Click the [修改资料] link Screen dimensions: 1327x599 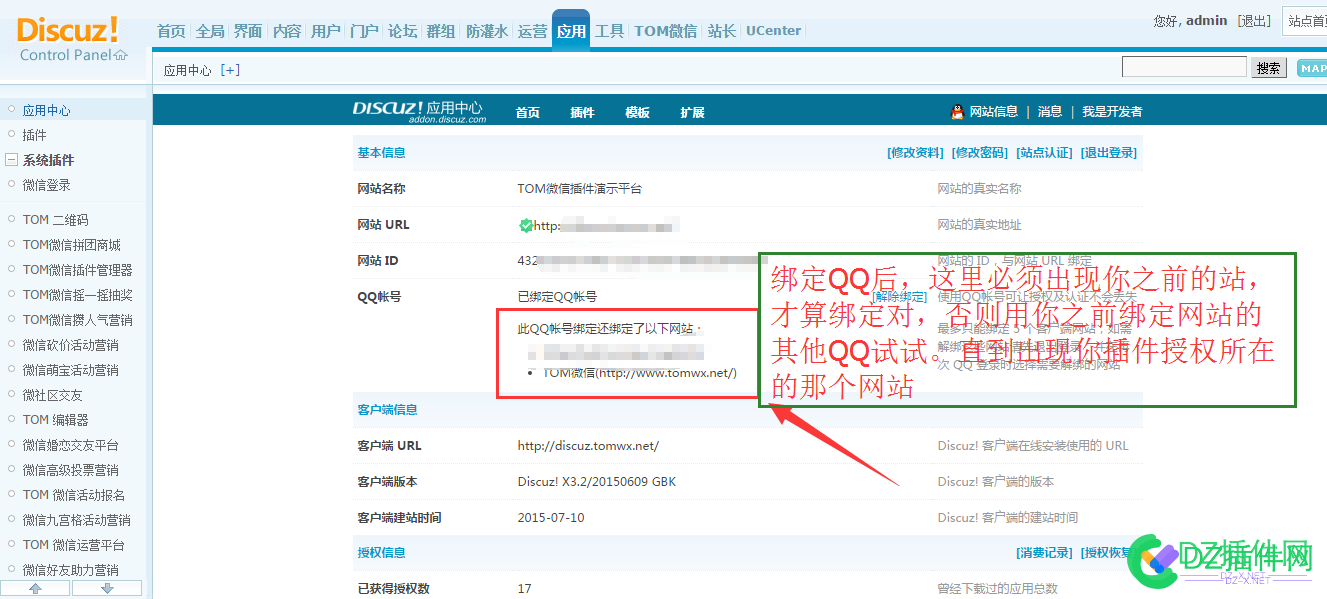click(915, 153)
